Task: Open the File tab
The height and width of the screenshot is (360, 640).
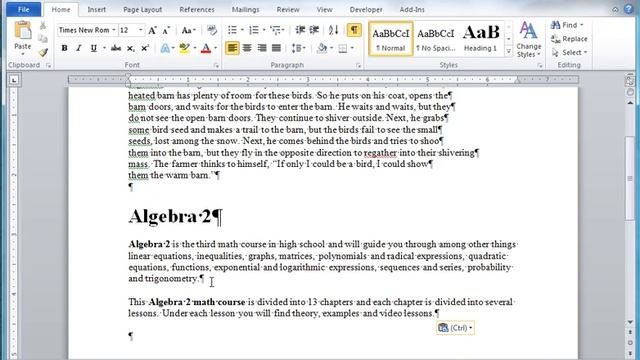Action: pos(24,9)
